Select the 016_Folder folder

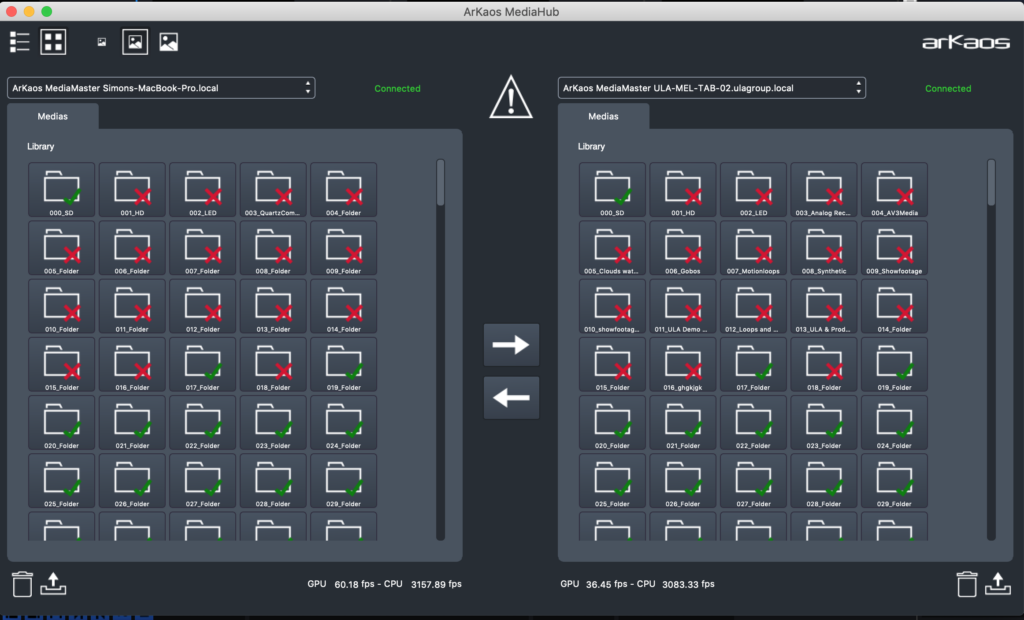132,364
